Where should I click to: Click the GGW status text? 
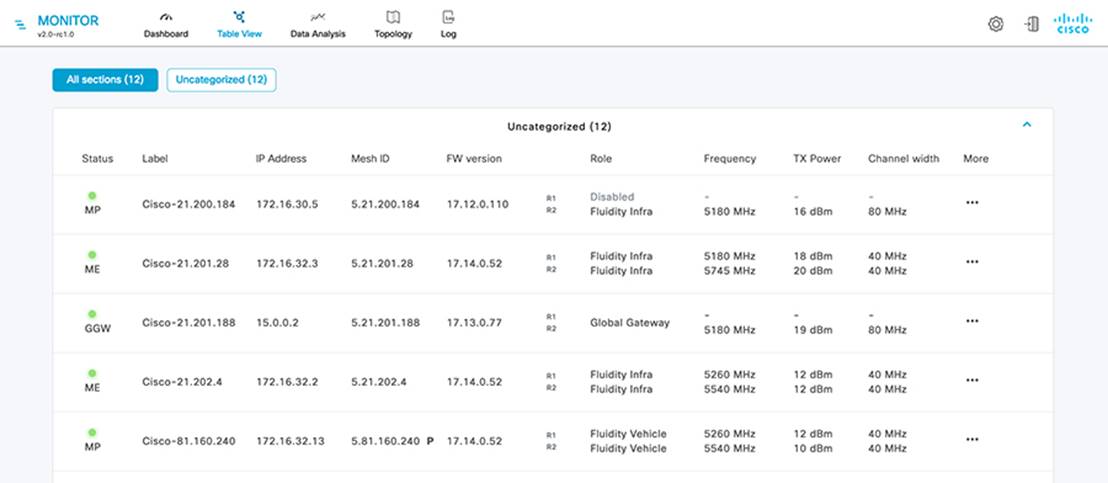click(x=98, y=328)
